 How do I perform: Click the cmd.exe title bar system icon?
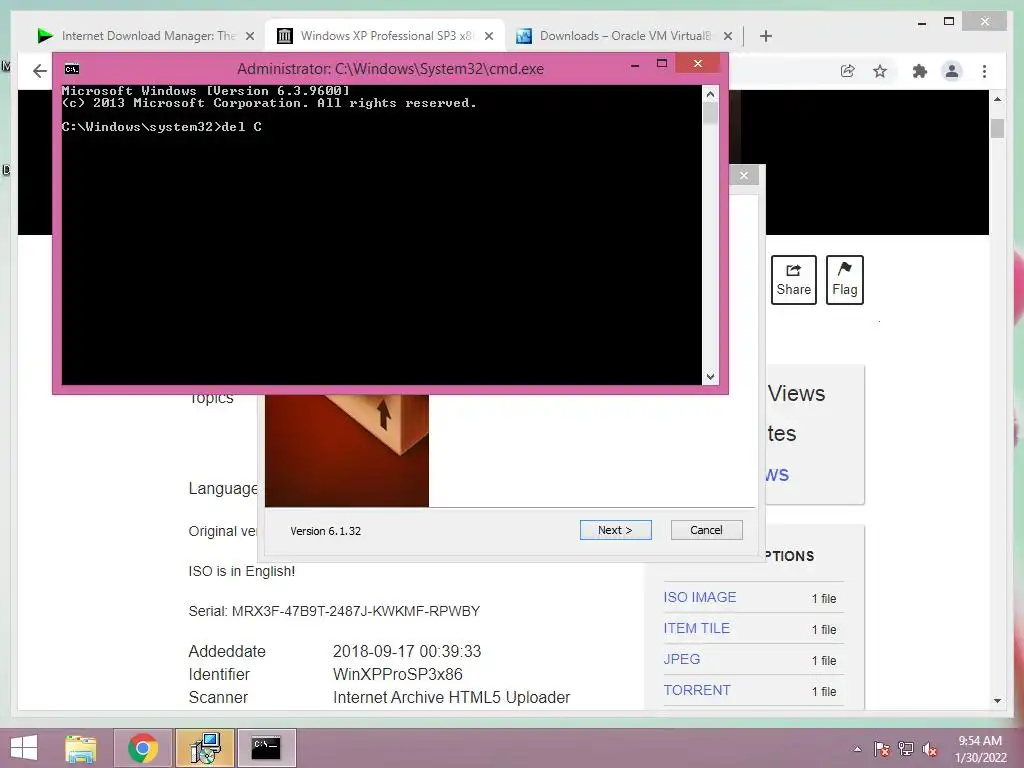pyautogui.click(x=72, y=69)
